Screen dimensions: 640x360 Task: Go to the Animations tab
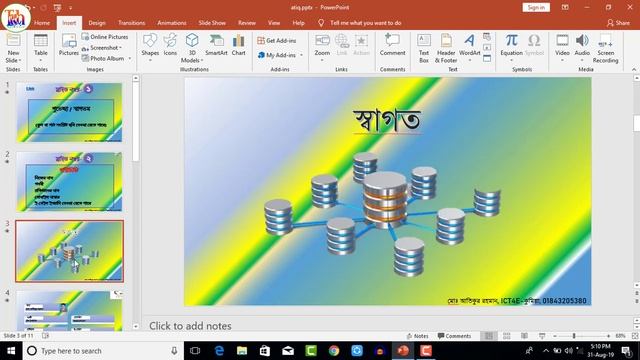(172, 23)
